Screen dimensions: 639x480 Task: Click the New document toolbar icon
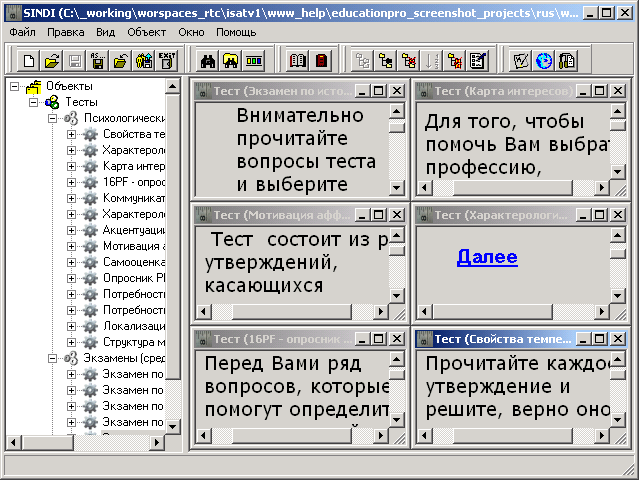pyautogui.click(x=28, y=61)
